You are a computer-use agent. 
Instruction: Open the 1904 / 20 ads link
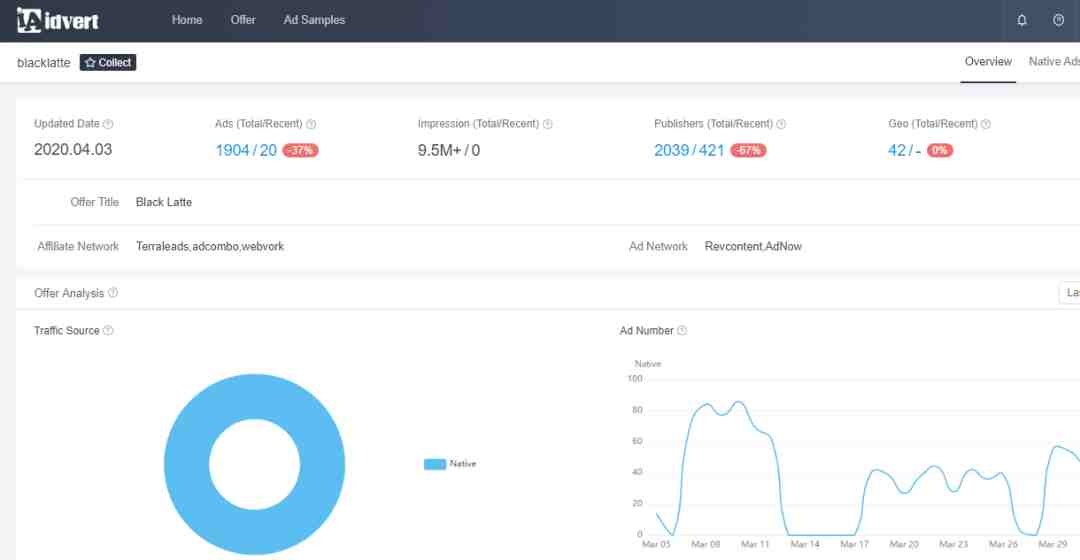click(x=246, y=150)
